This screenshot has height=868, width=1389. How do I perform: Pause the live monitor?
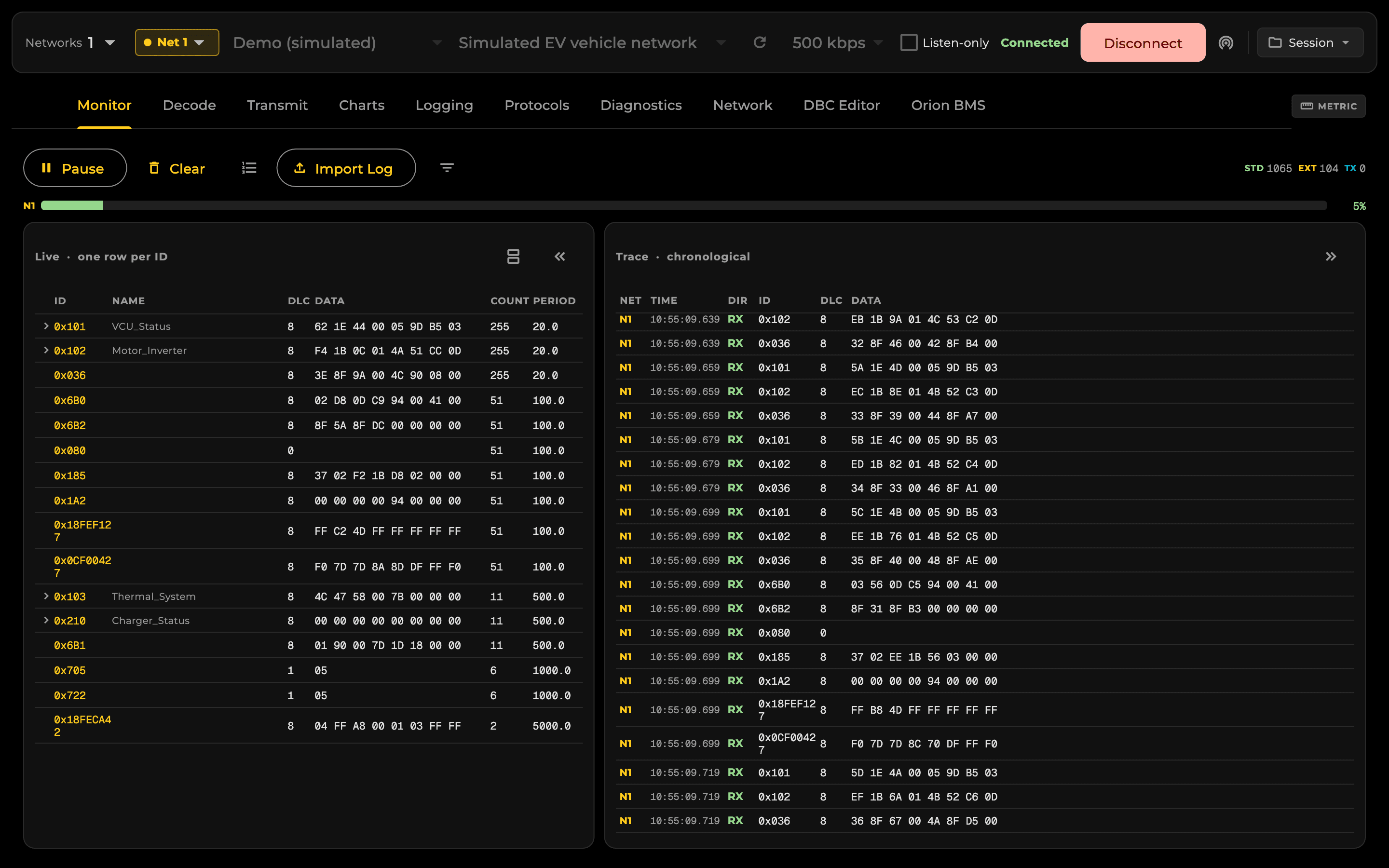tap(75, 168)
